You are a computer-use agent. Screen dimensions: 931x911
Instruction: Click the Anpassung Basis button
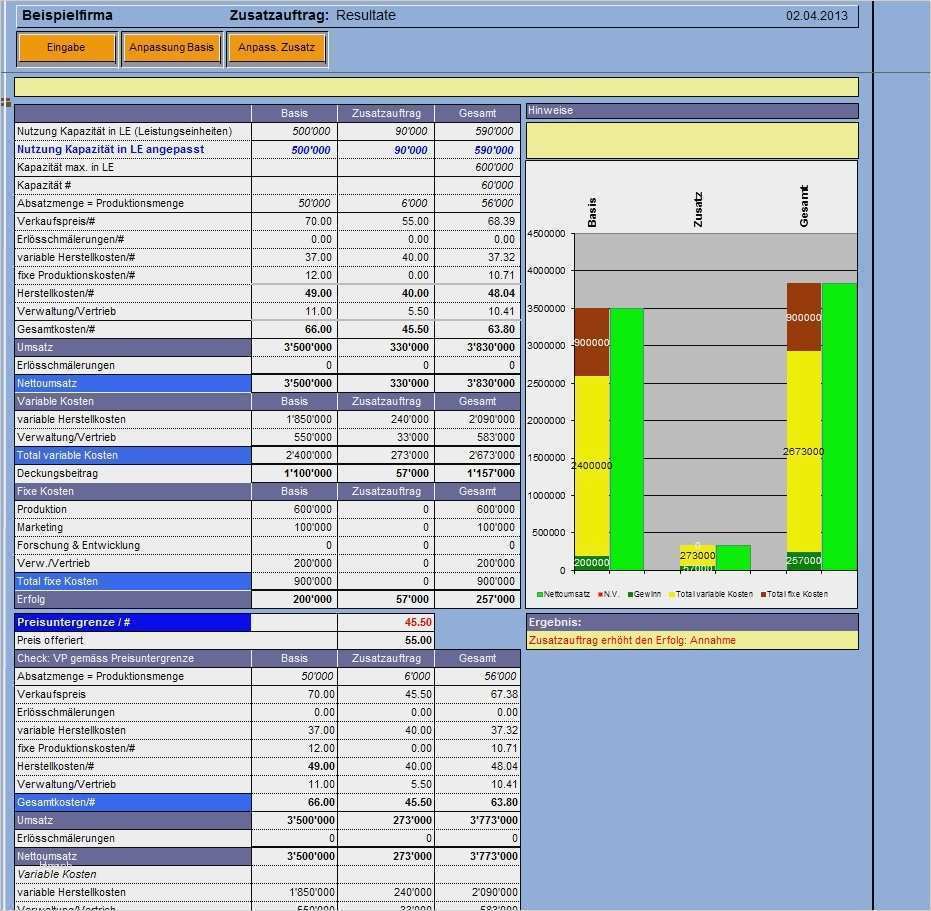click(172, 46)
